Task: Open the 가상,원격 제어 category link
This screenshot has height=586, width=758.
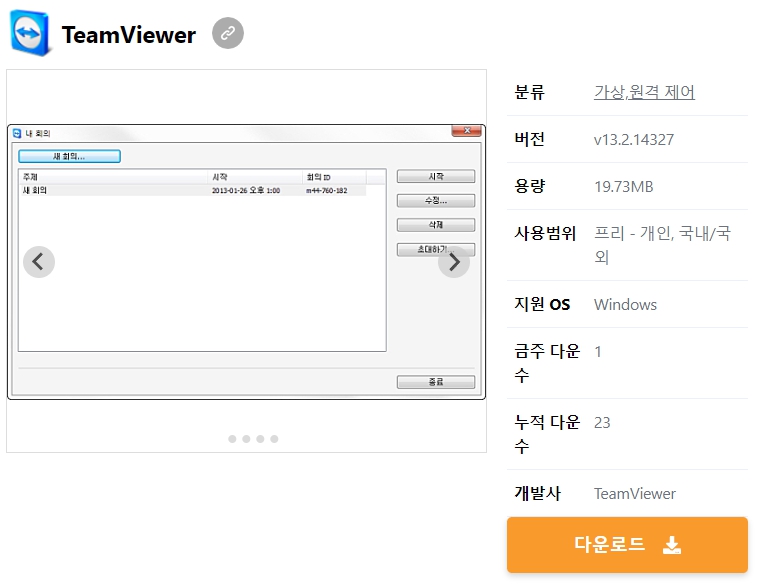Action: pyautogui.click(x=644, y=92)
